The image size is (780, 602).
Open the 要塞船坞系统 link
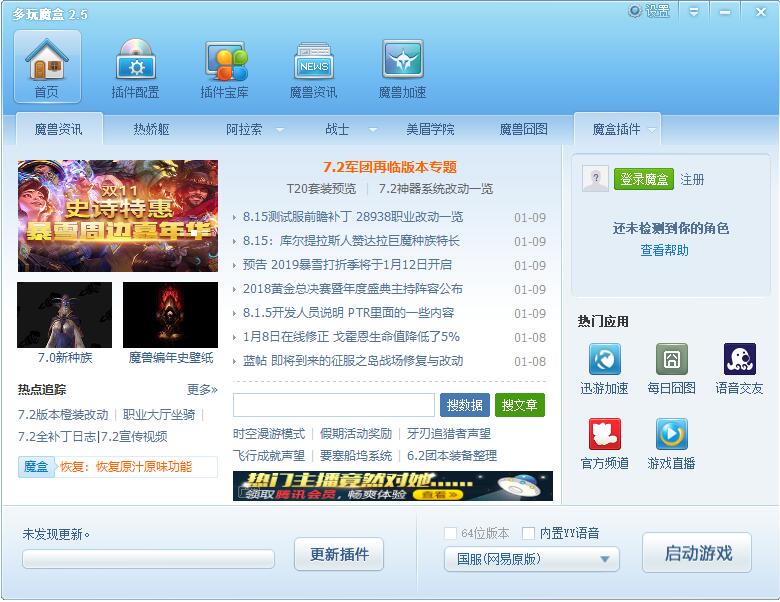356,456
